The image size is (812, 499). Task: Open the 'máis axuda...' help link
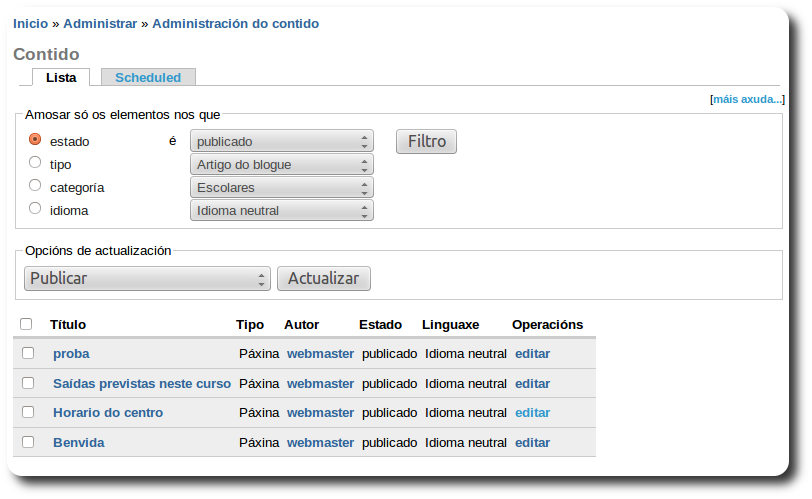point(747,100)
